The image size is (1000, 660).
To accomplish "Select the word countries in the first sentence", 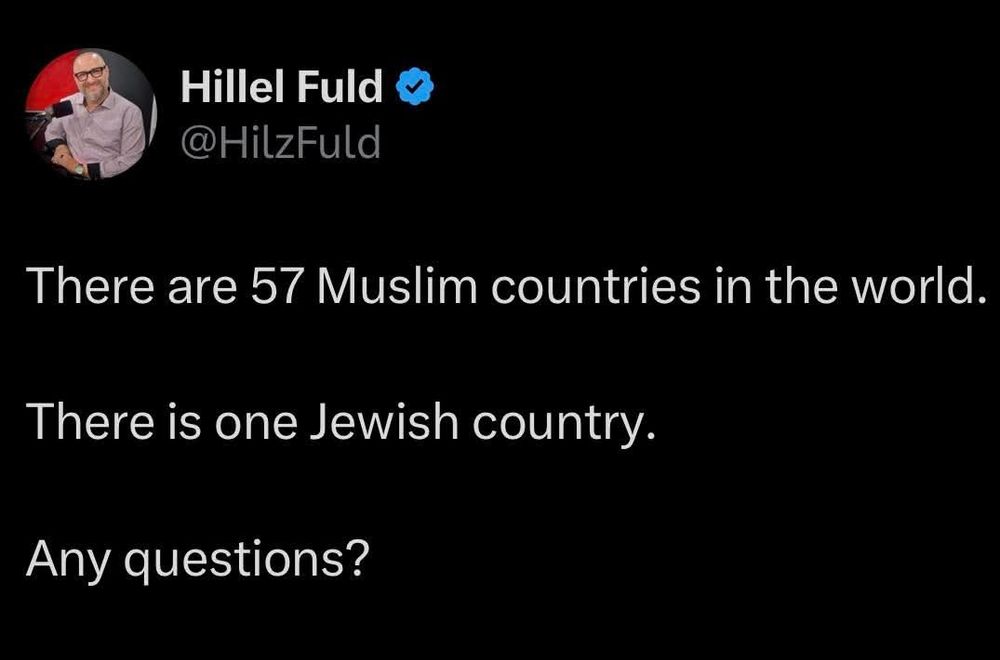I will tap(595, 286).
